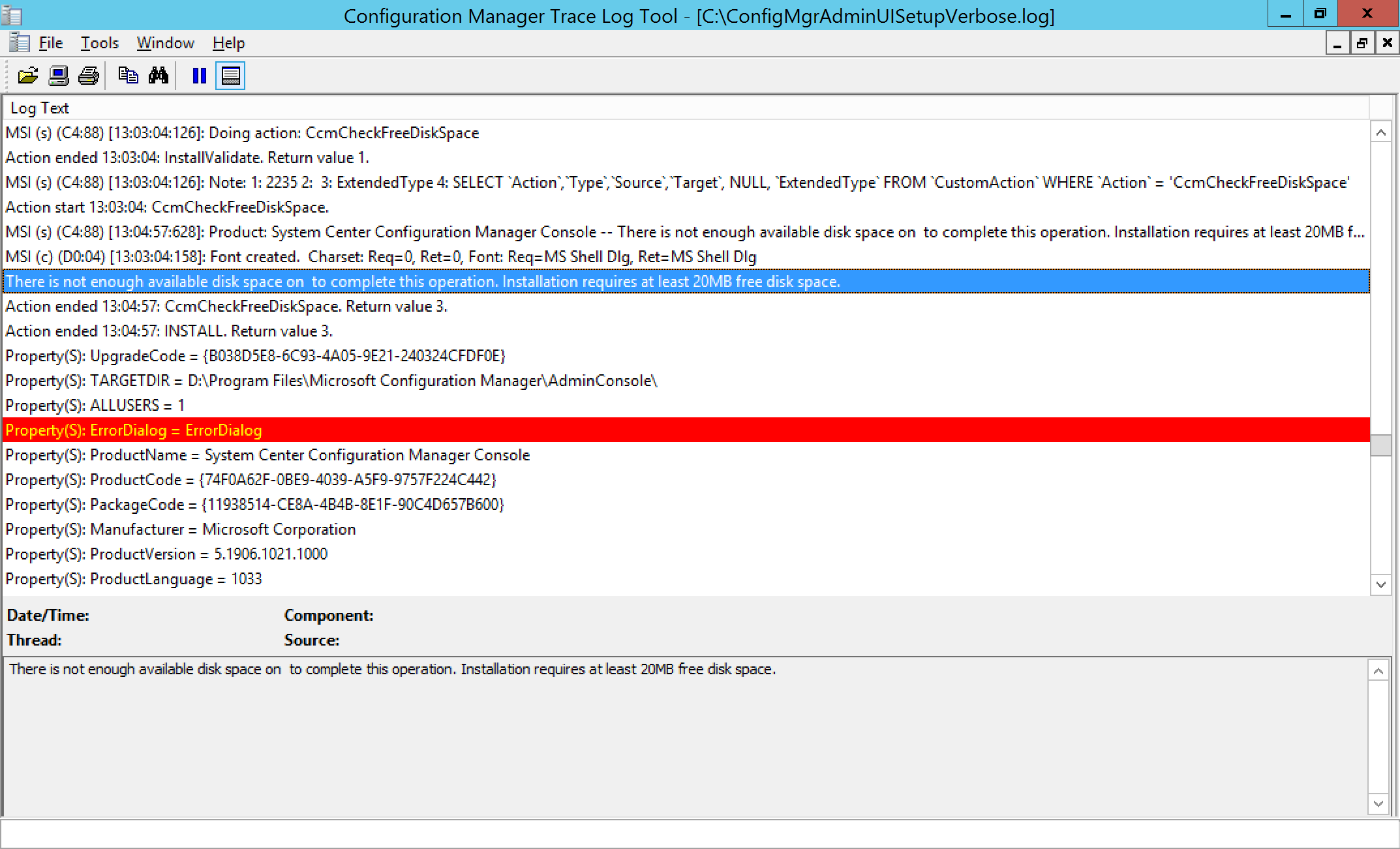
Task: Open the Tools menu
Action: click(x=98, y=42)
